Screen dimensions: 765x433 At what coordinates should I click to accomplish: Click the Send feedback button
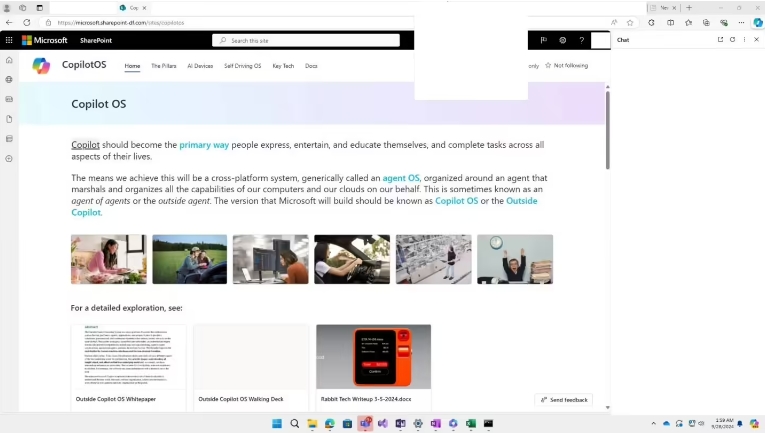[x=564, y=400]
